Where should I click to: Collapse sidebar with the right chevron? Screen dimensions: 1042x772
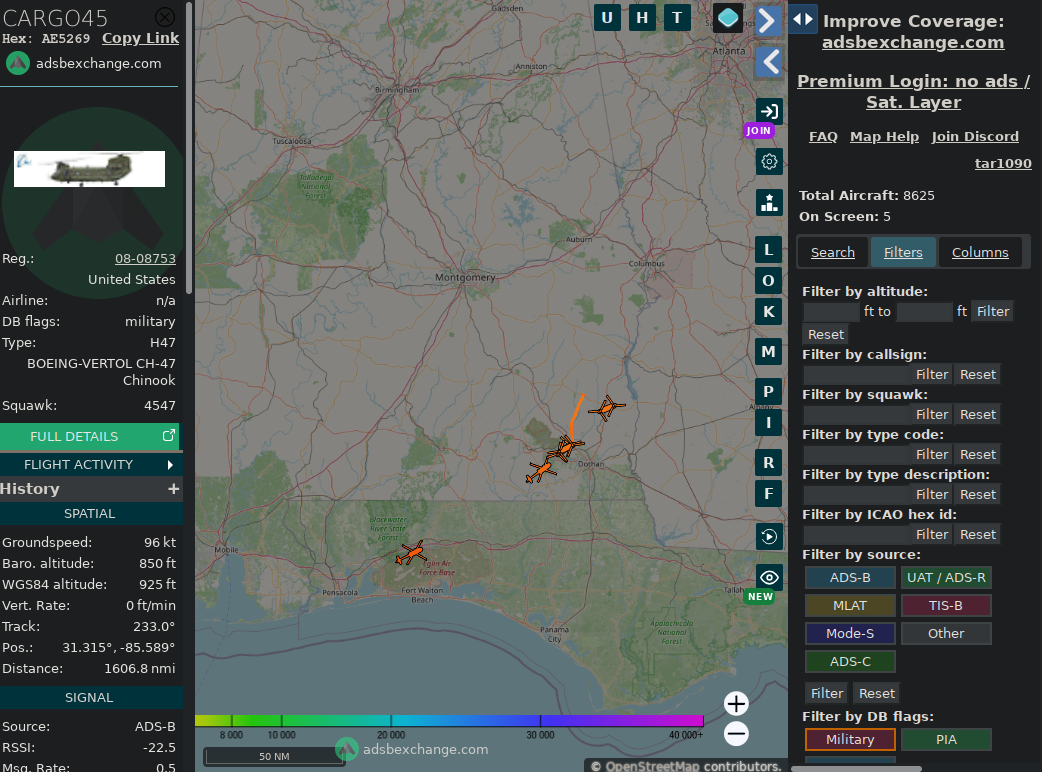click(x=768, y=21)
